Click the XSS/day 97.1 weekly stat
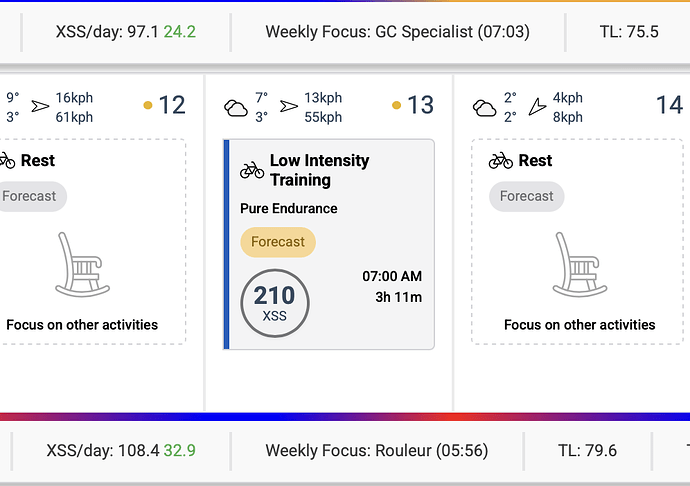 125,32
